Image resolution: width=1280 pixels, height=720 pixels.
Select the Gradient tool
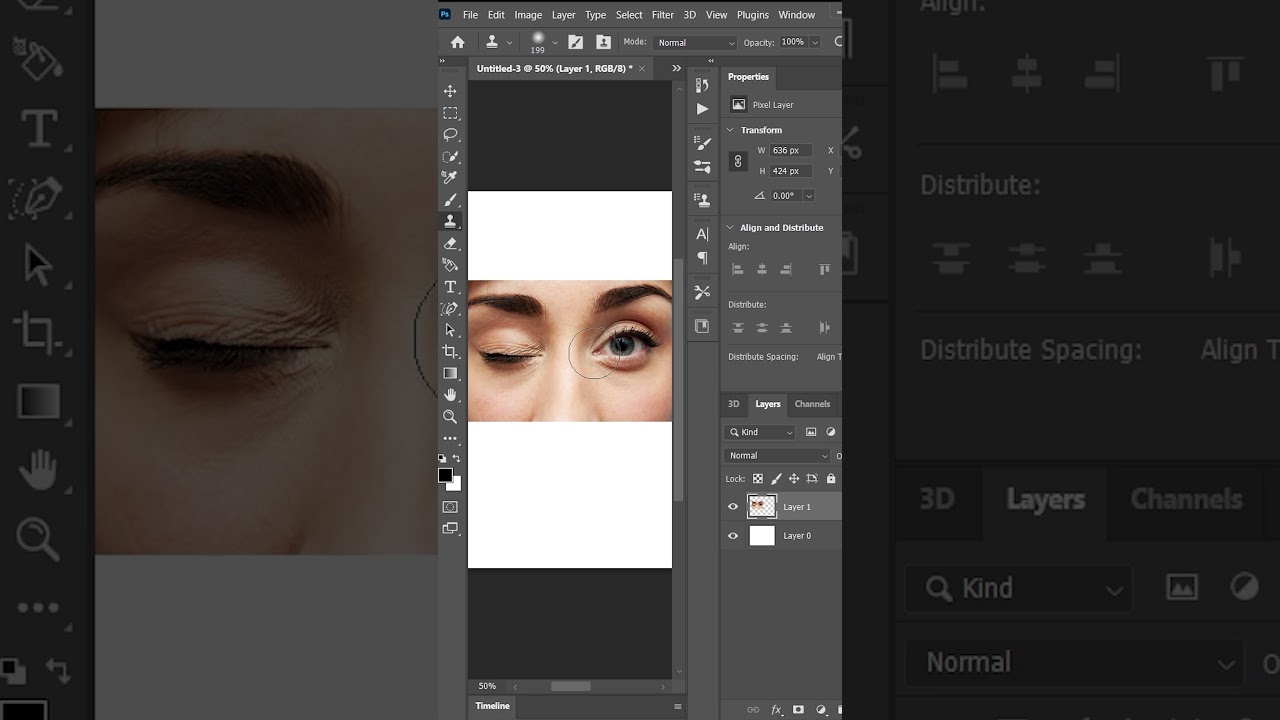tap(450, 373)
